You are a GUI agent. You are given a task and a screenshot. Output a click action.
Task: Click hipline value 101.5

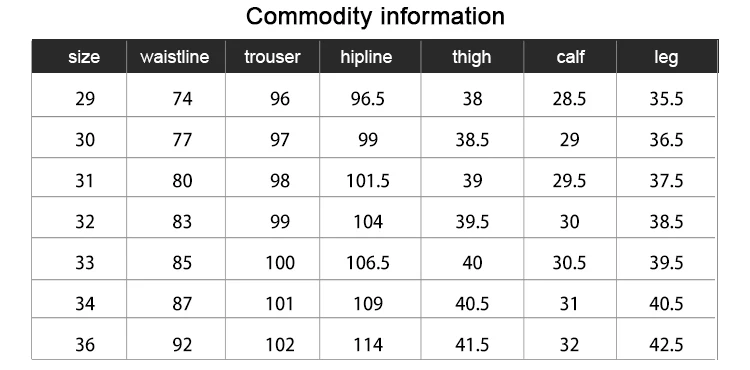pyautogui.click(x=368, y=181)
